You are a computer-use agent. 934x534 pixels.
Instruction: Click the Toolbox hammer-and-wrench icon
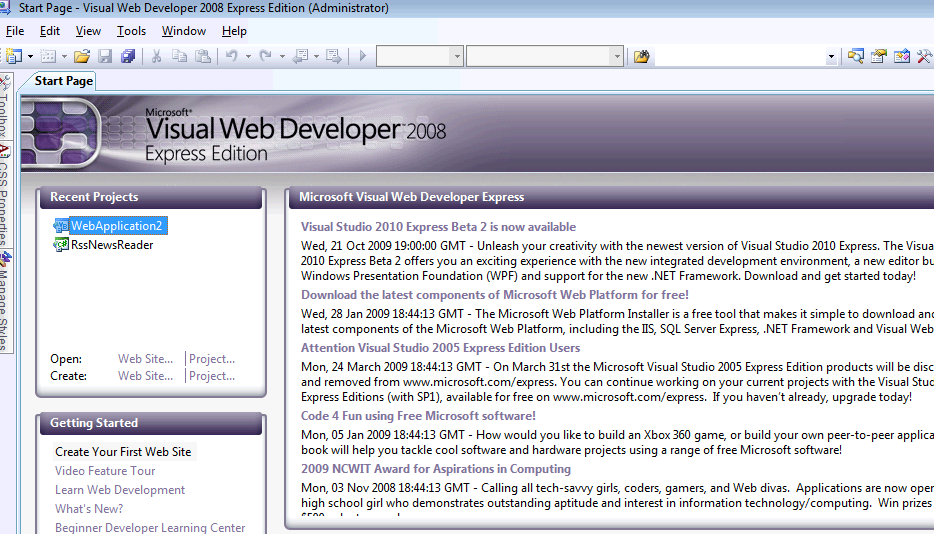click(925, 57)
